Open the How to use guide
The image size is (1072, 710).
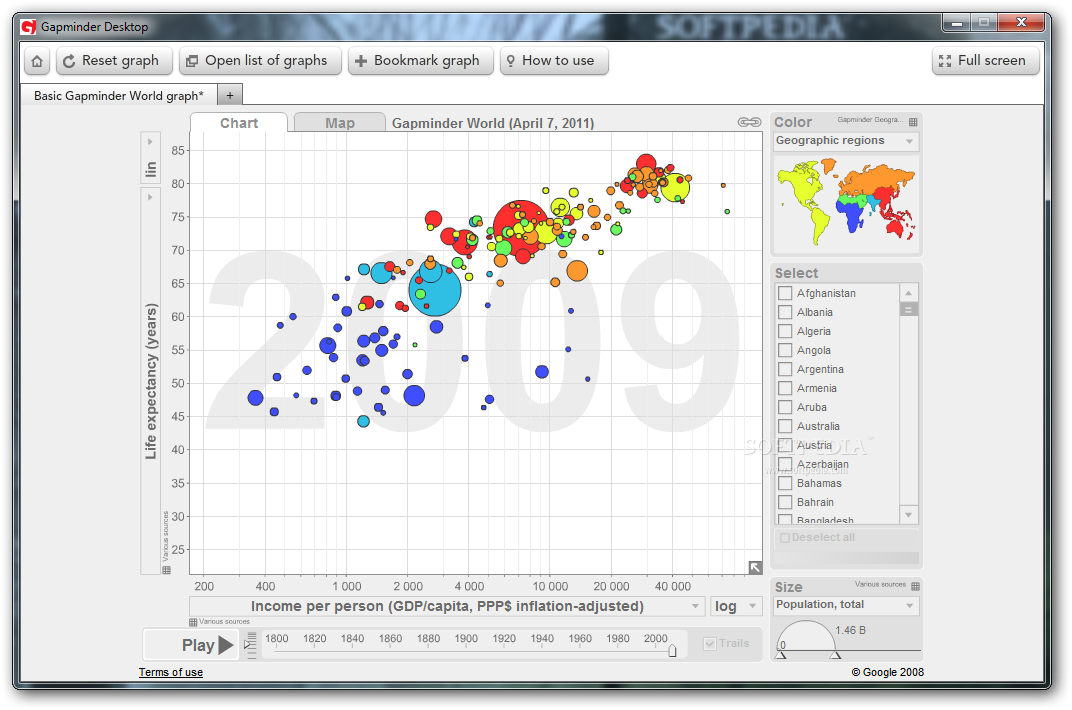pos(554,61)
